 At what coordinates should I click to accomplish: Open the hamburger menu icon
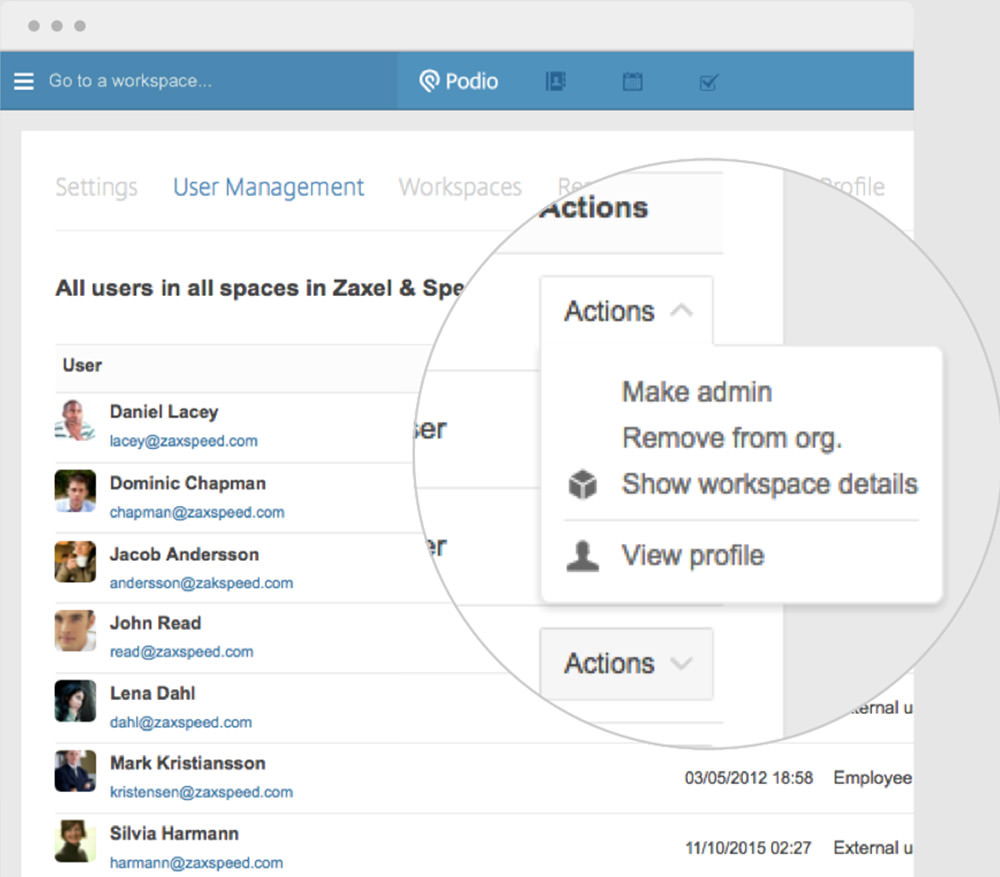(x=24, y=81)
